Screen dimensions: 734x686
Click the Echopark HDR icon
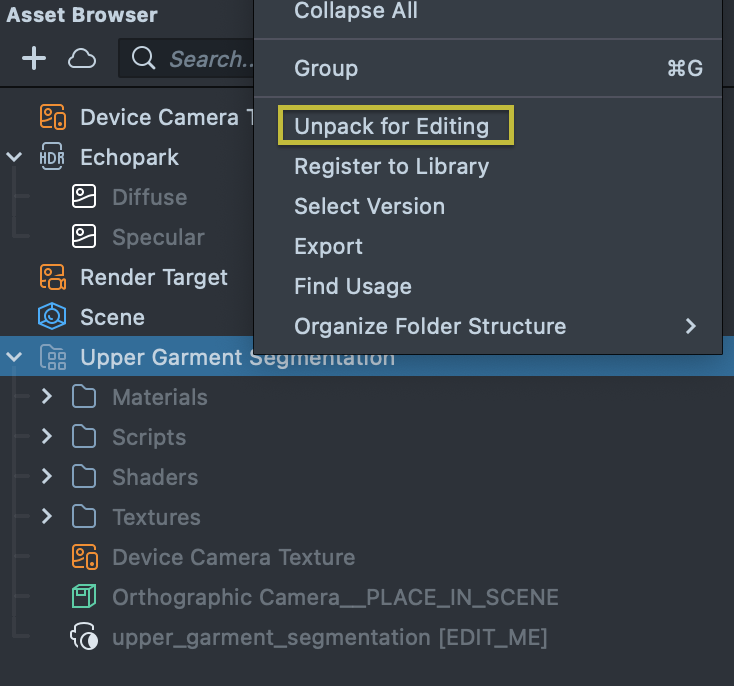click(x=52, y=157)
